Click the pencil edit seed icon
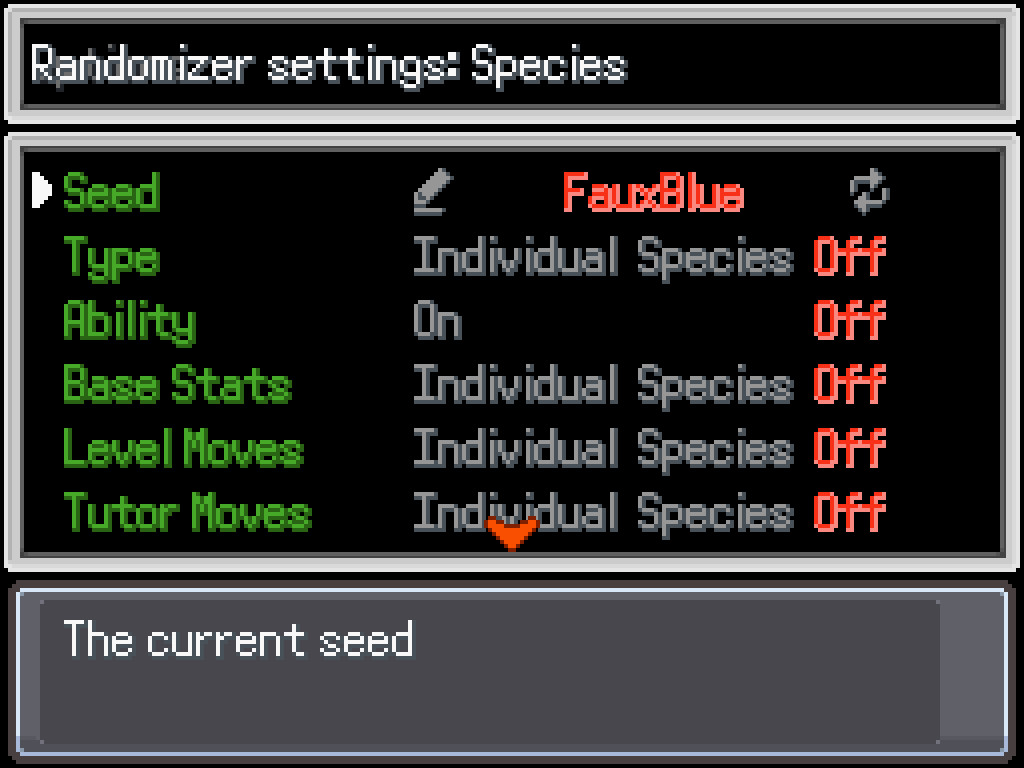 click(x=433, y=192)
